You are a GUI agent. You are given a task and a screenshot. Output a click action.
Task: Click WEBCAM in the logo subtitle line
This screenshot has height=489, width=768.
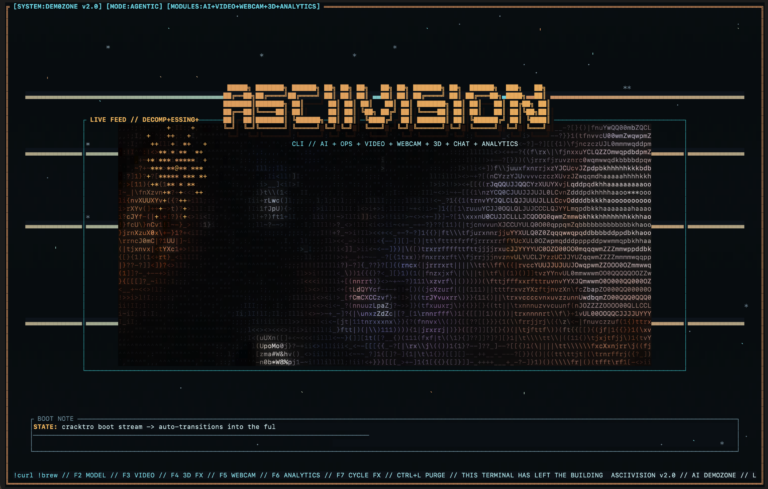409,144
